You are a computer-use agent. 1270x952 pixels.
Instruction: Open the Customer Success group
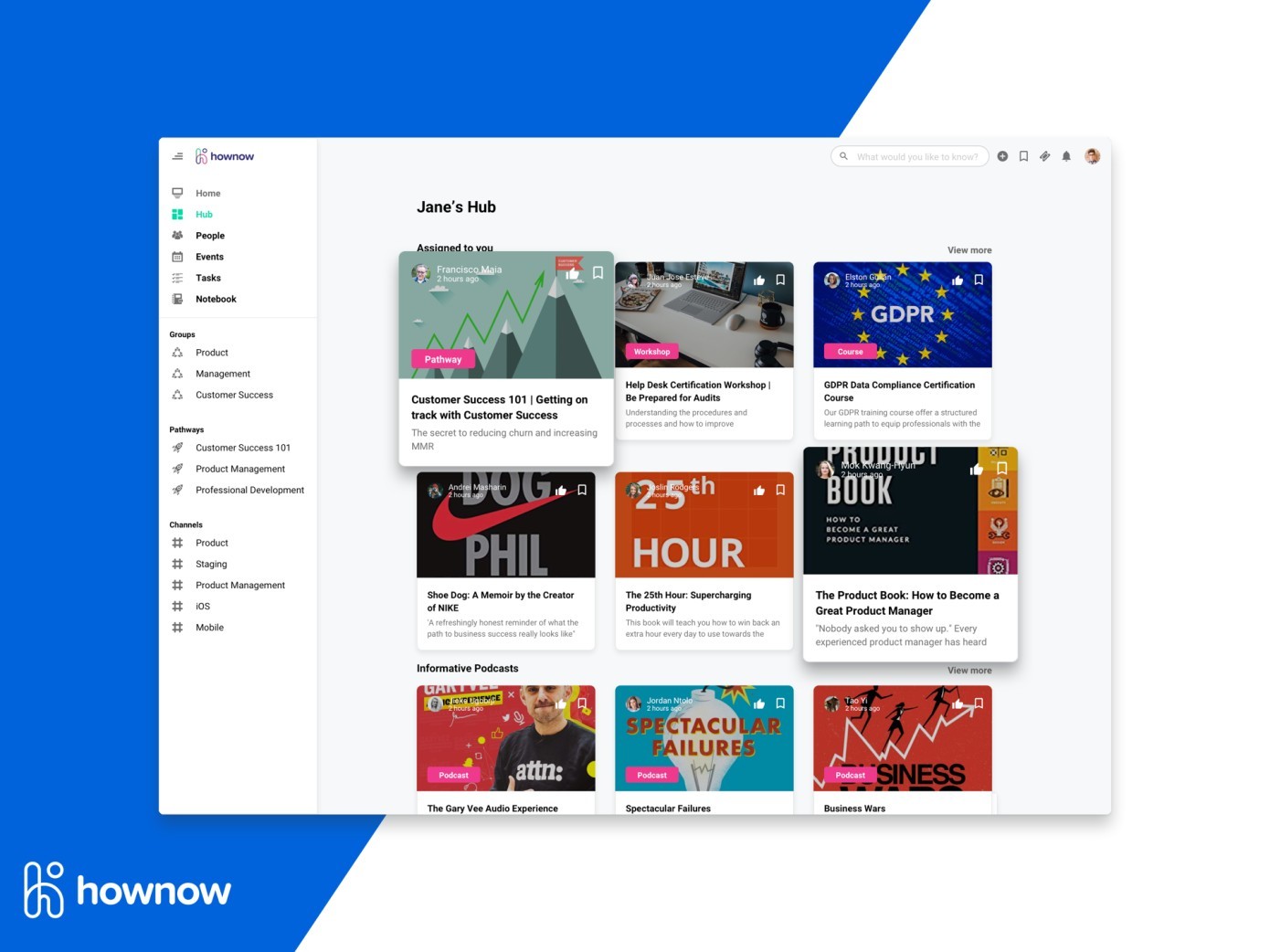(234, 395)
